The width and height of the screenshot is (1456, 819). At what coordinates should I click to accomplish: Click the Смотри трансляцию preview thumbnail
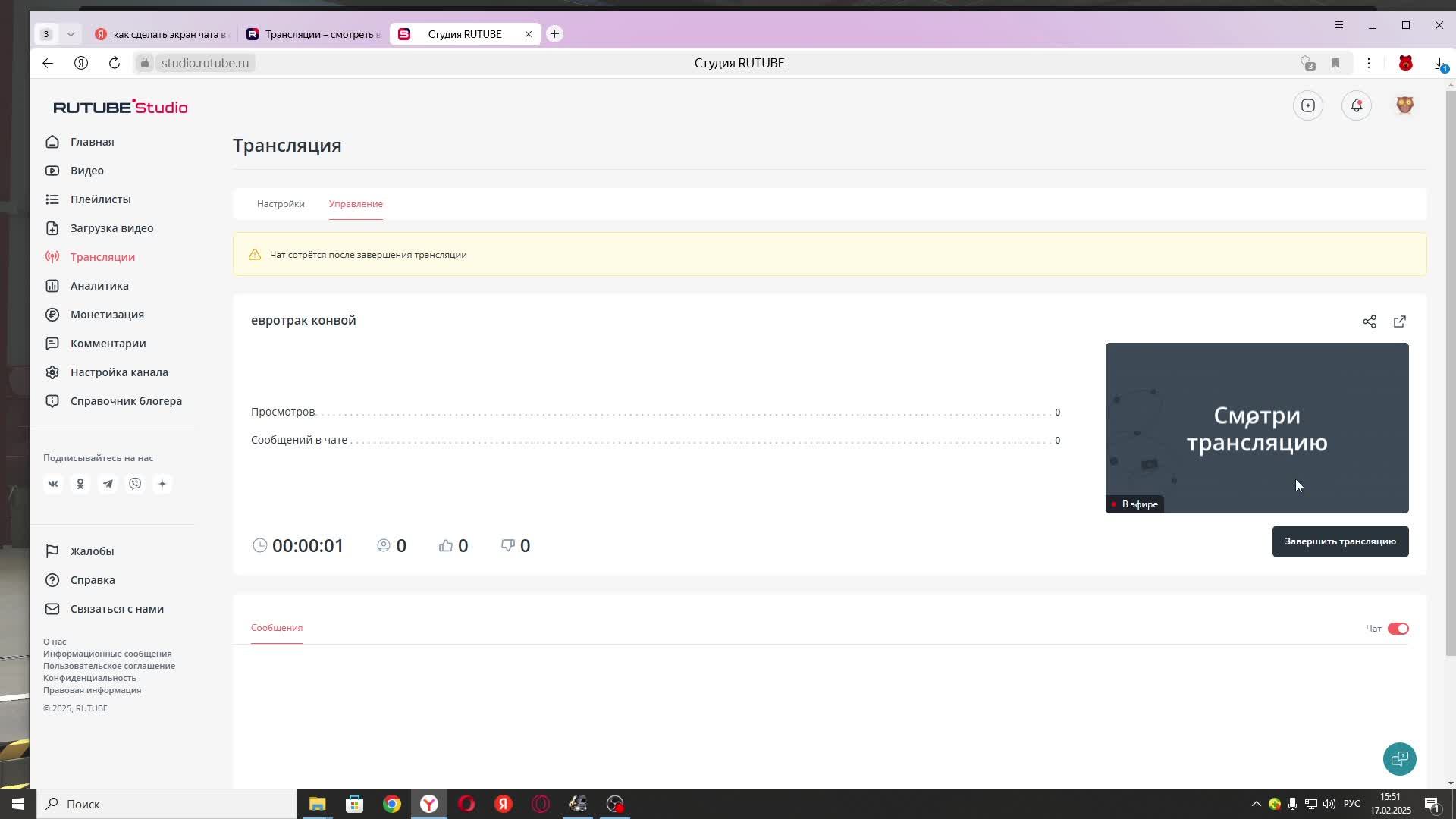pos(1257,428)
